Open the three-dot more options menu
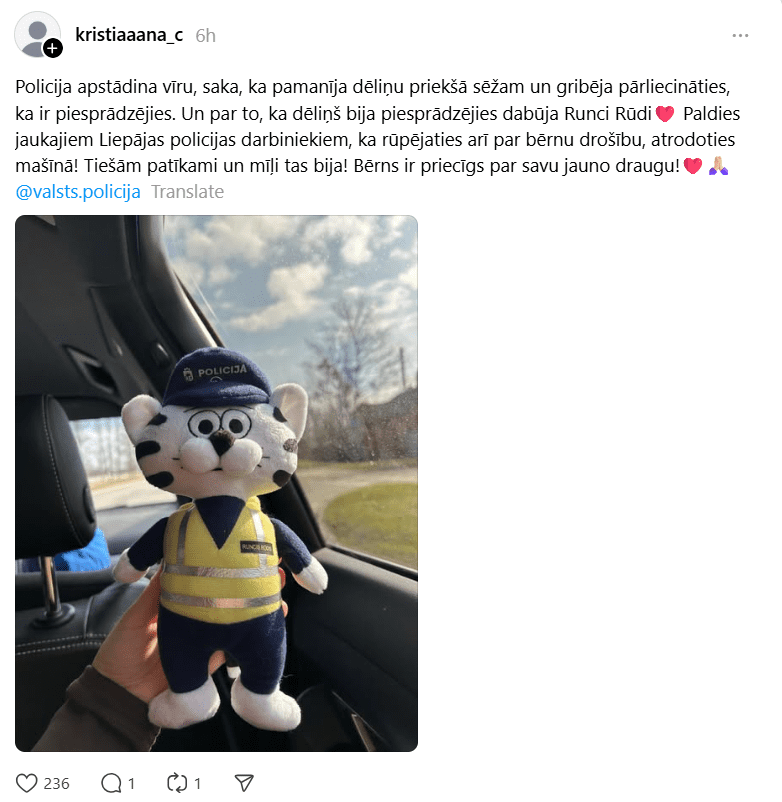The width and height of the screenshot is (782, 802). [740, 35]
